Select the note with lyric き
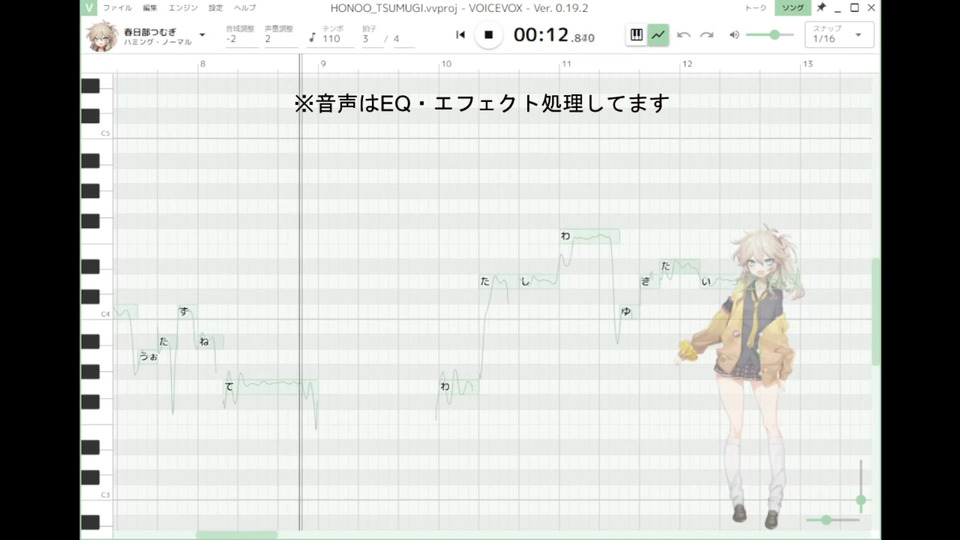Image resolution: width=960 pixels, height=540 pixels. point(650,281)
